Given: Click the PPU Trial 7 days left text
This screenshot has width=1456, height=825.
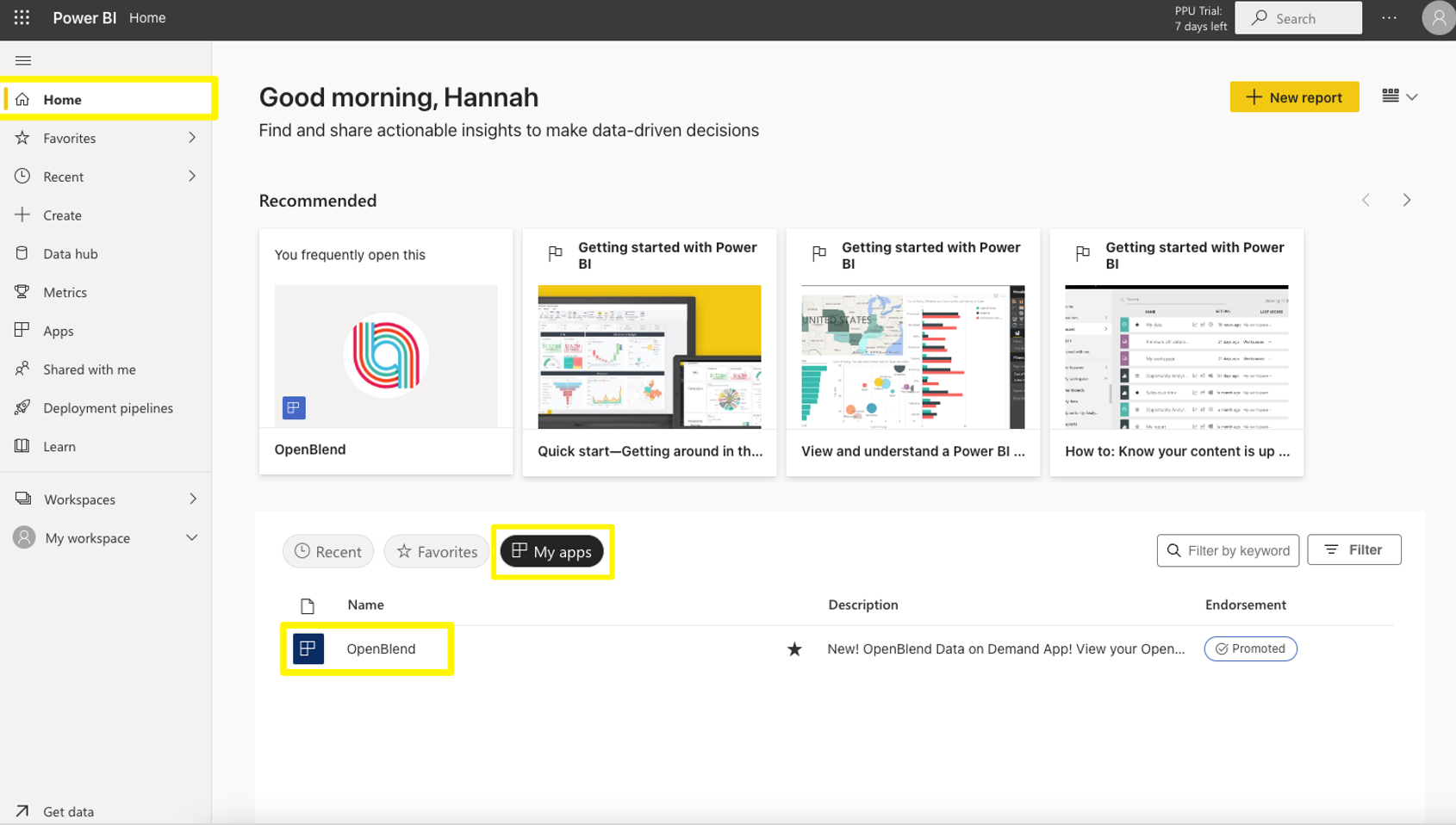Looking at the screenshot, I should [1200, 18].
